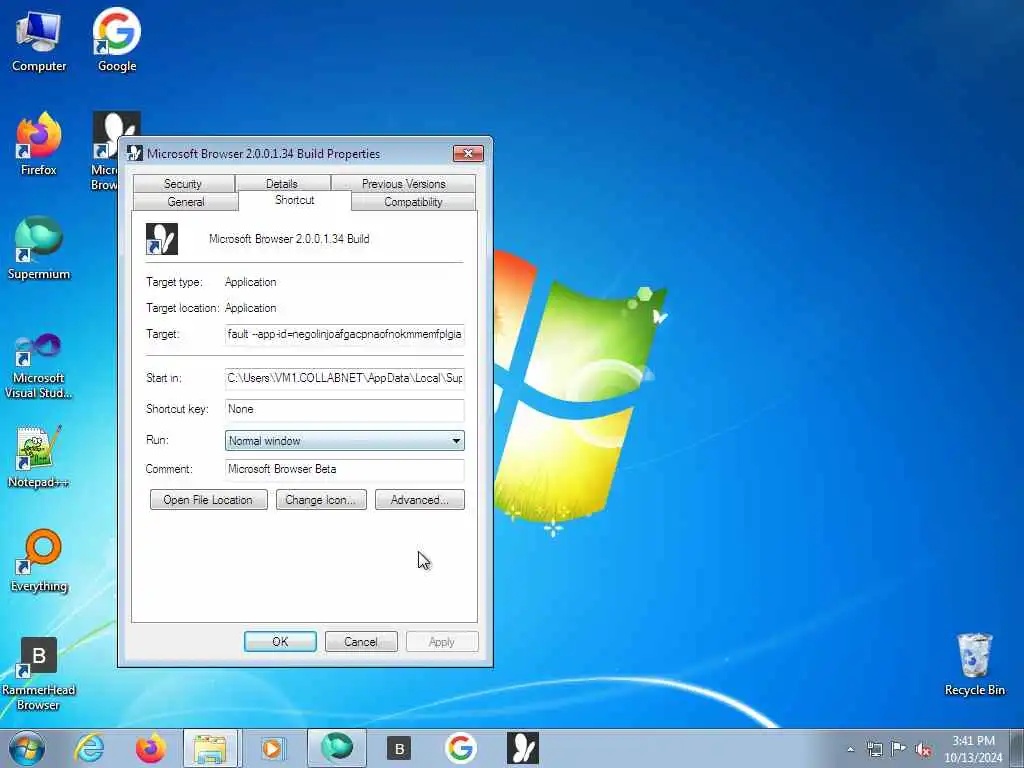The height and width of the screenshot is (768, 1024).
Task: Open the clock showing 3:41 PM
Action: [973, 749]
